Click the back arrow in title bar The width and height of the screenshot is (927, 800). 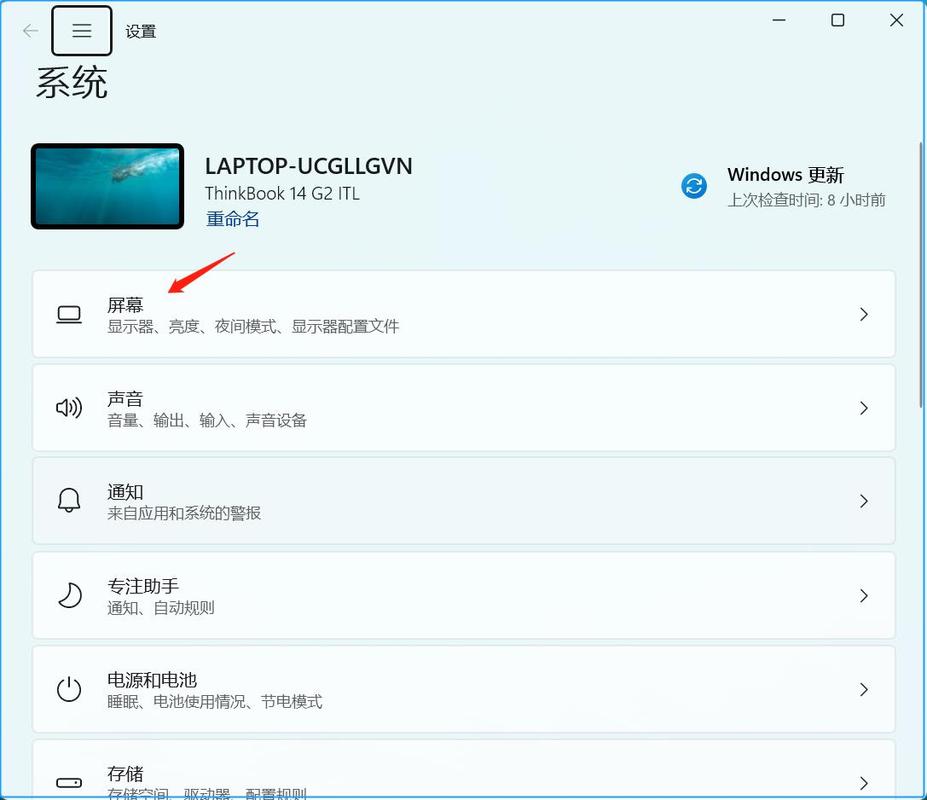[30, 31]
